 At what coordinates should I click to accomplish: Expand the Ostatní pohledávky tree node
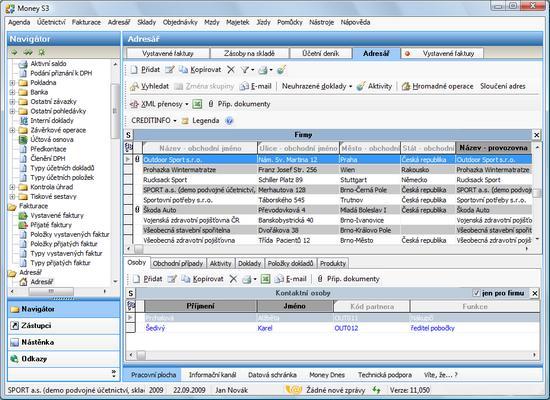(x=12, y=111)
